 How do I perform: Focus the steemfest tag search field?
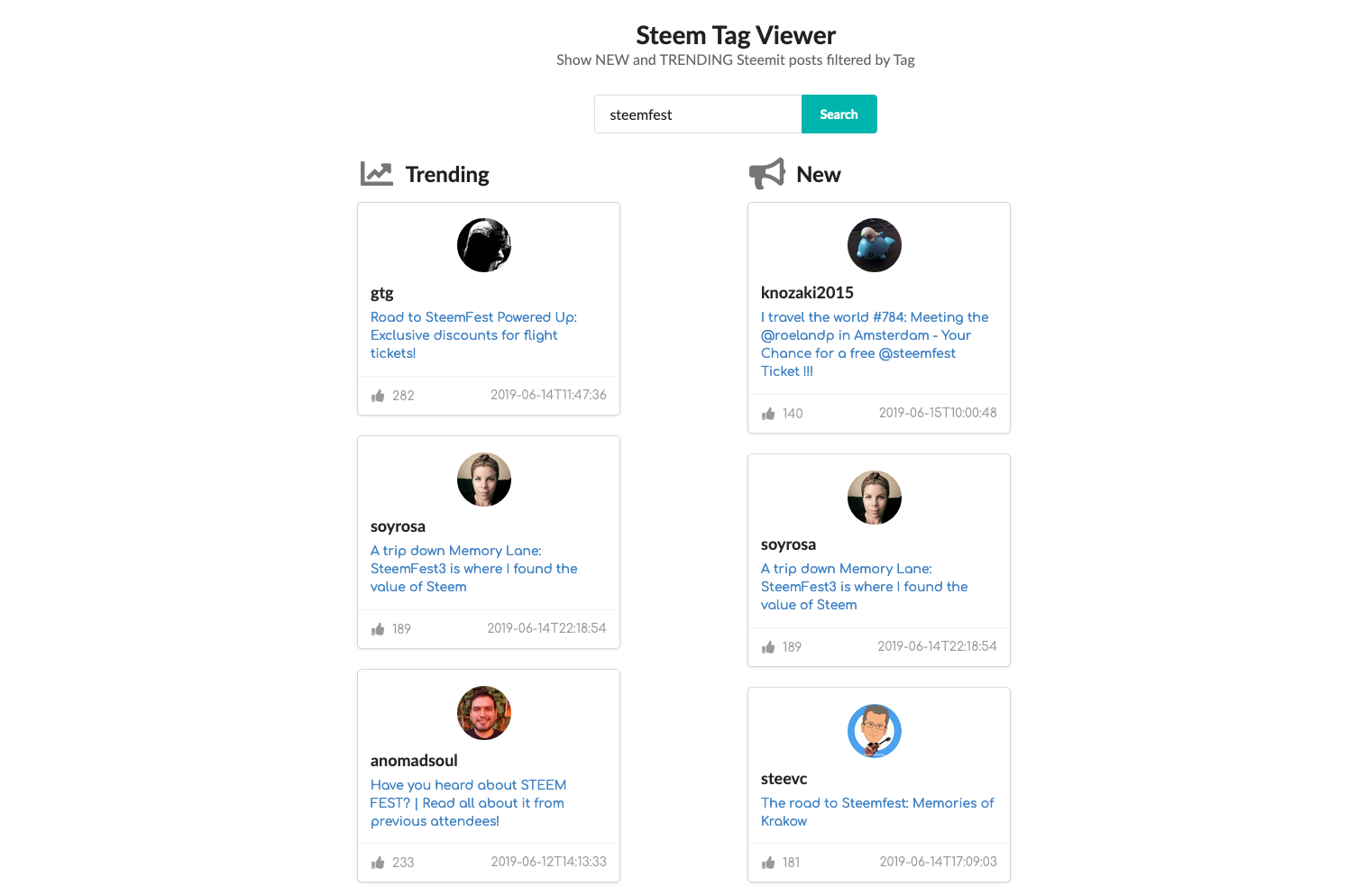click(698, 114)
